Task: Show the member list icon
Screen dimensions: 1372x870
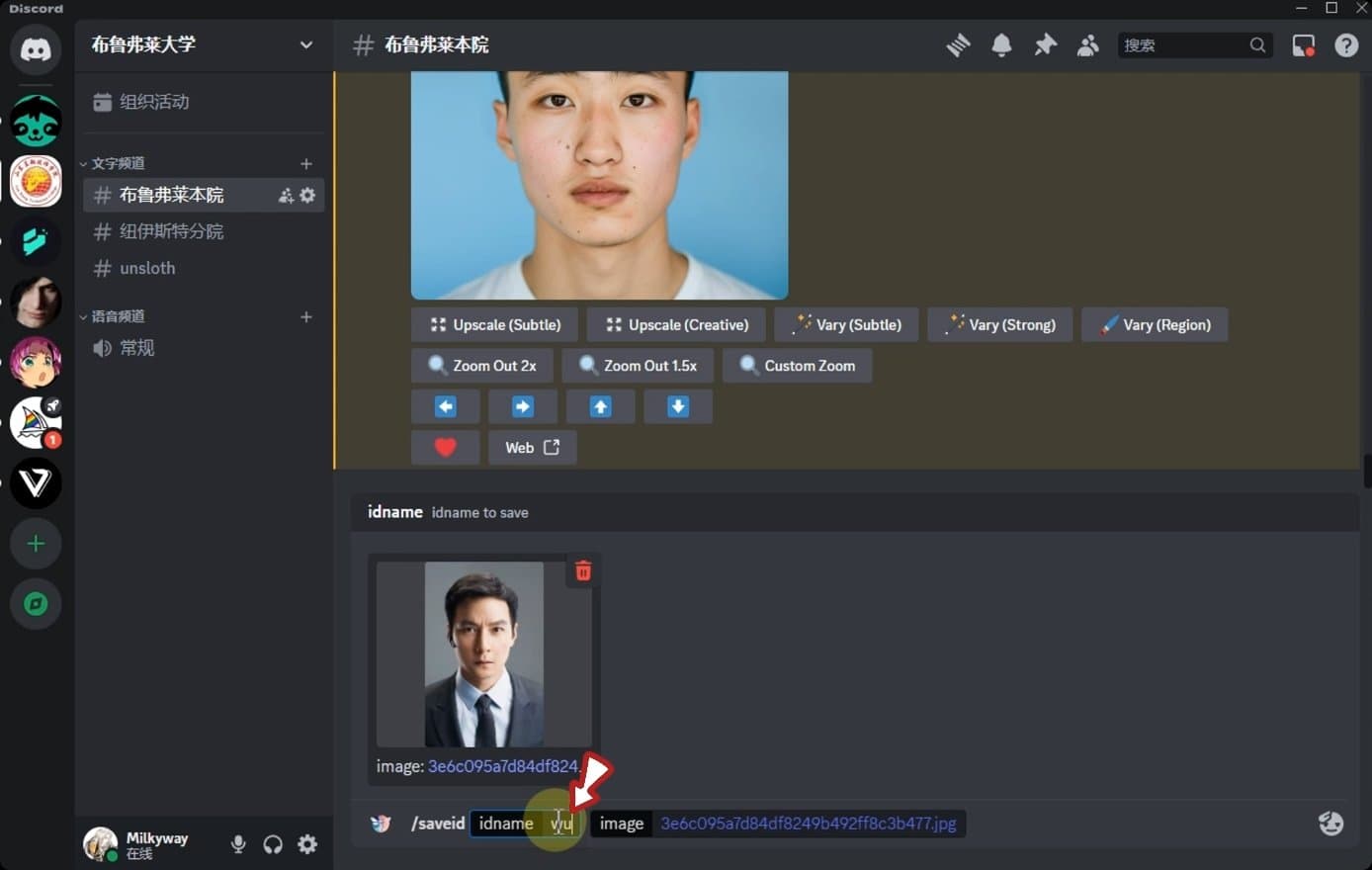Action: point(1087,44)
